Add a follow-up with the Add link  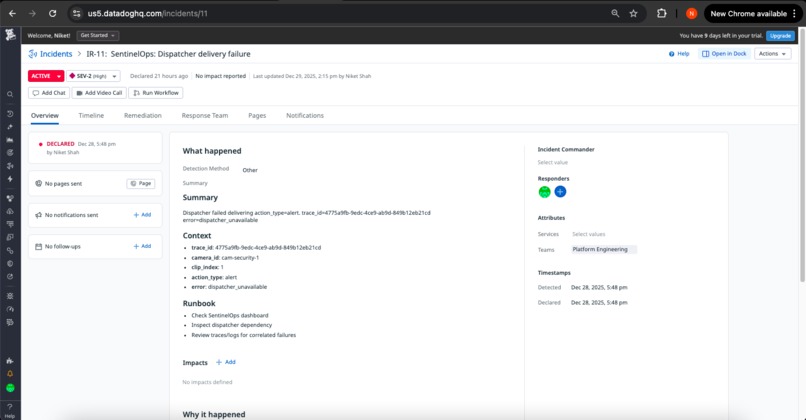tap(142, 246)
